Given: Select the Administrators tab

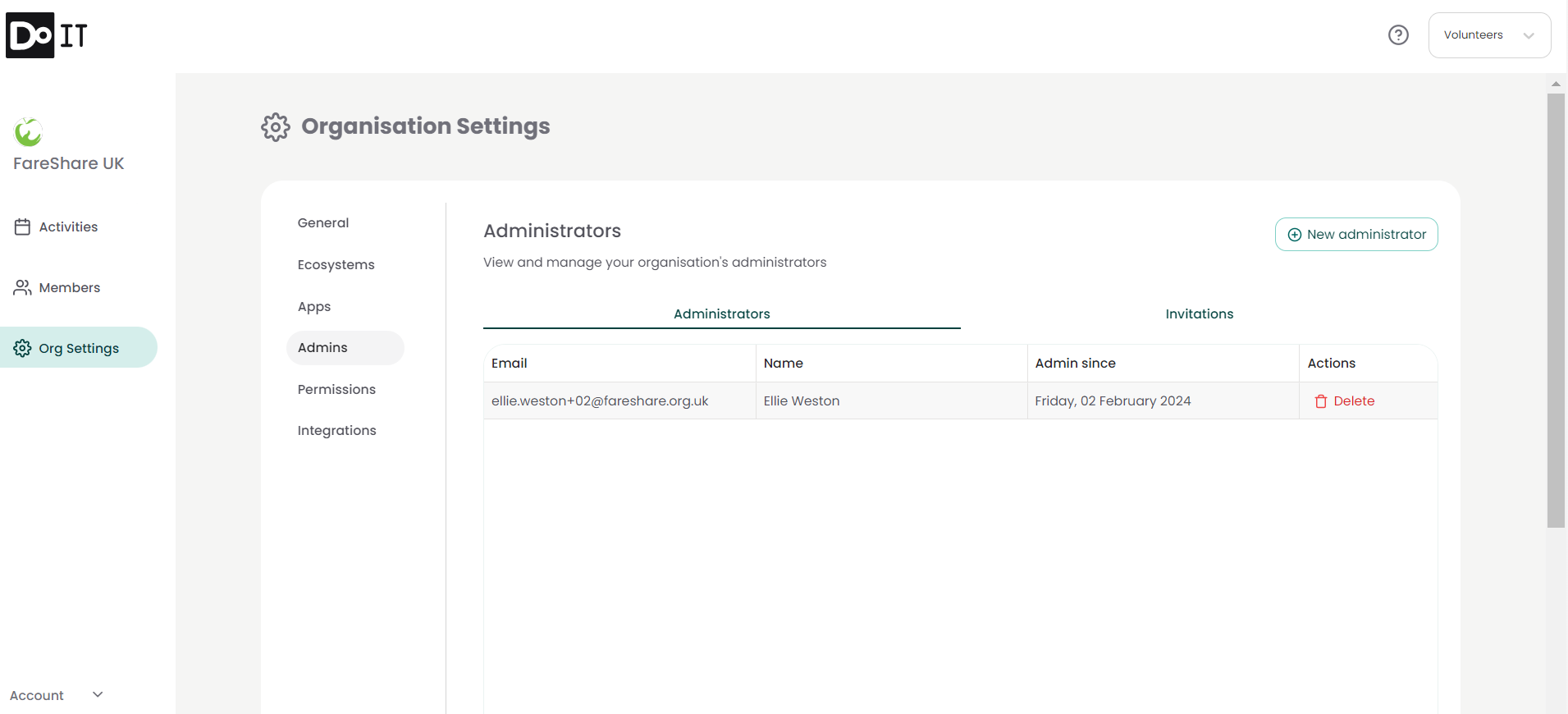Looking at the screenshot, I should point(721,314).
